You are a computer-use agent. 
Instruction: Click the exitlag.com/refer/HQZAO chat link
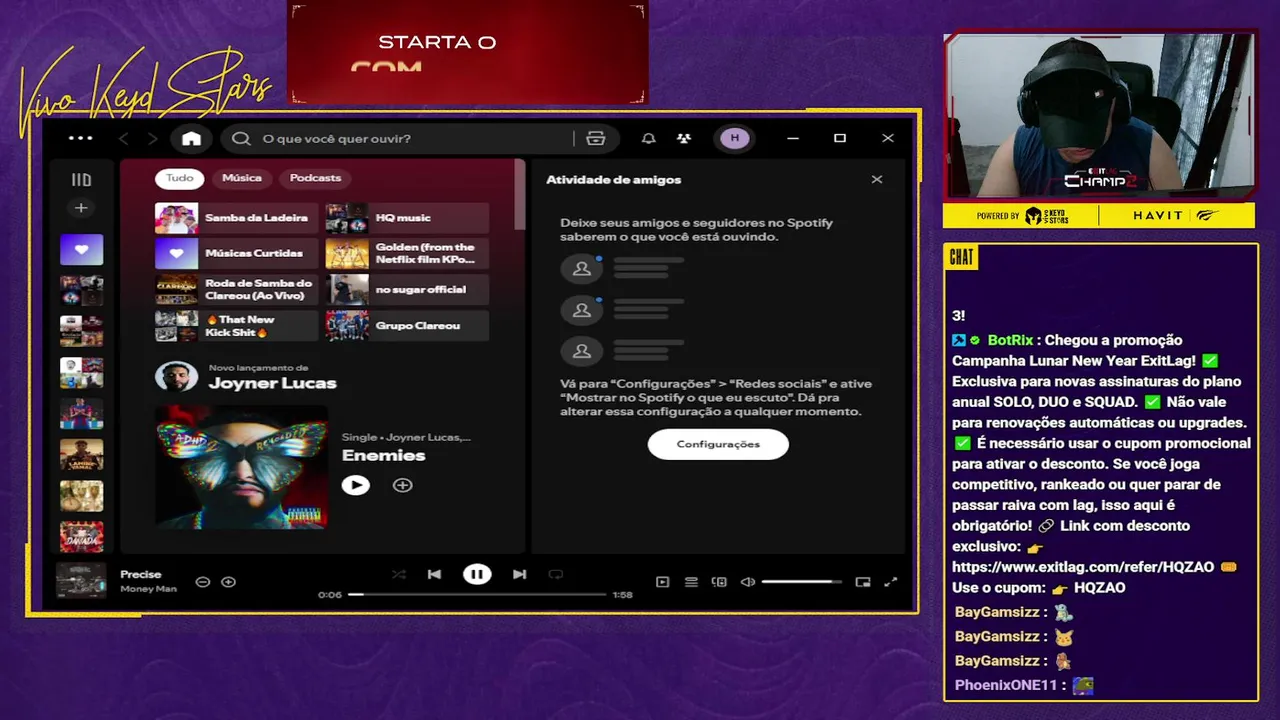point(1083,567)
